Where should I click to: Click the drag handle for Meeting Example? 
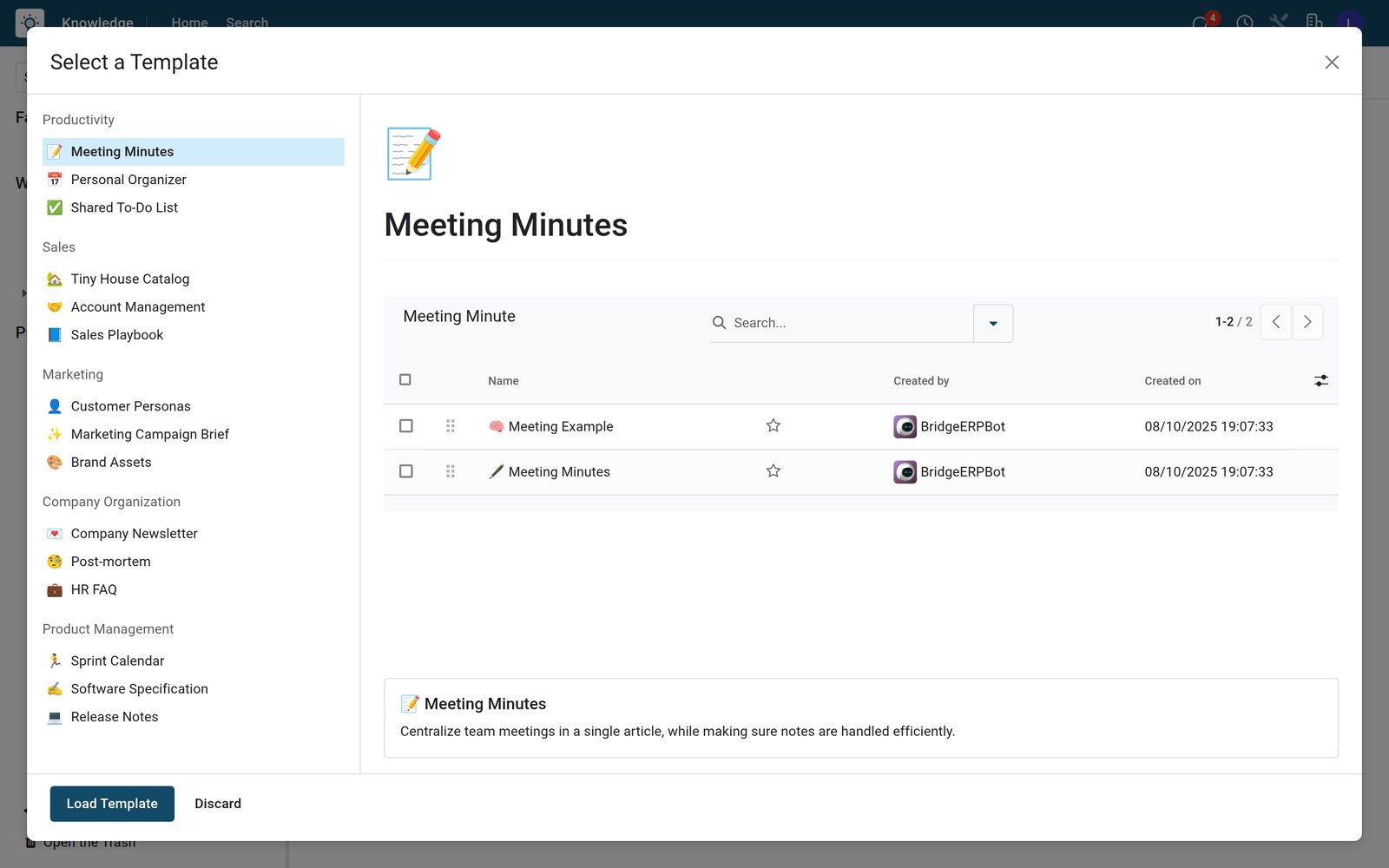(x=450, y=425)
